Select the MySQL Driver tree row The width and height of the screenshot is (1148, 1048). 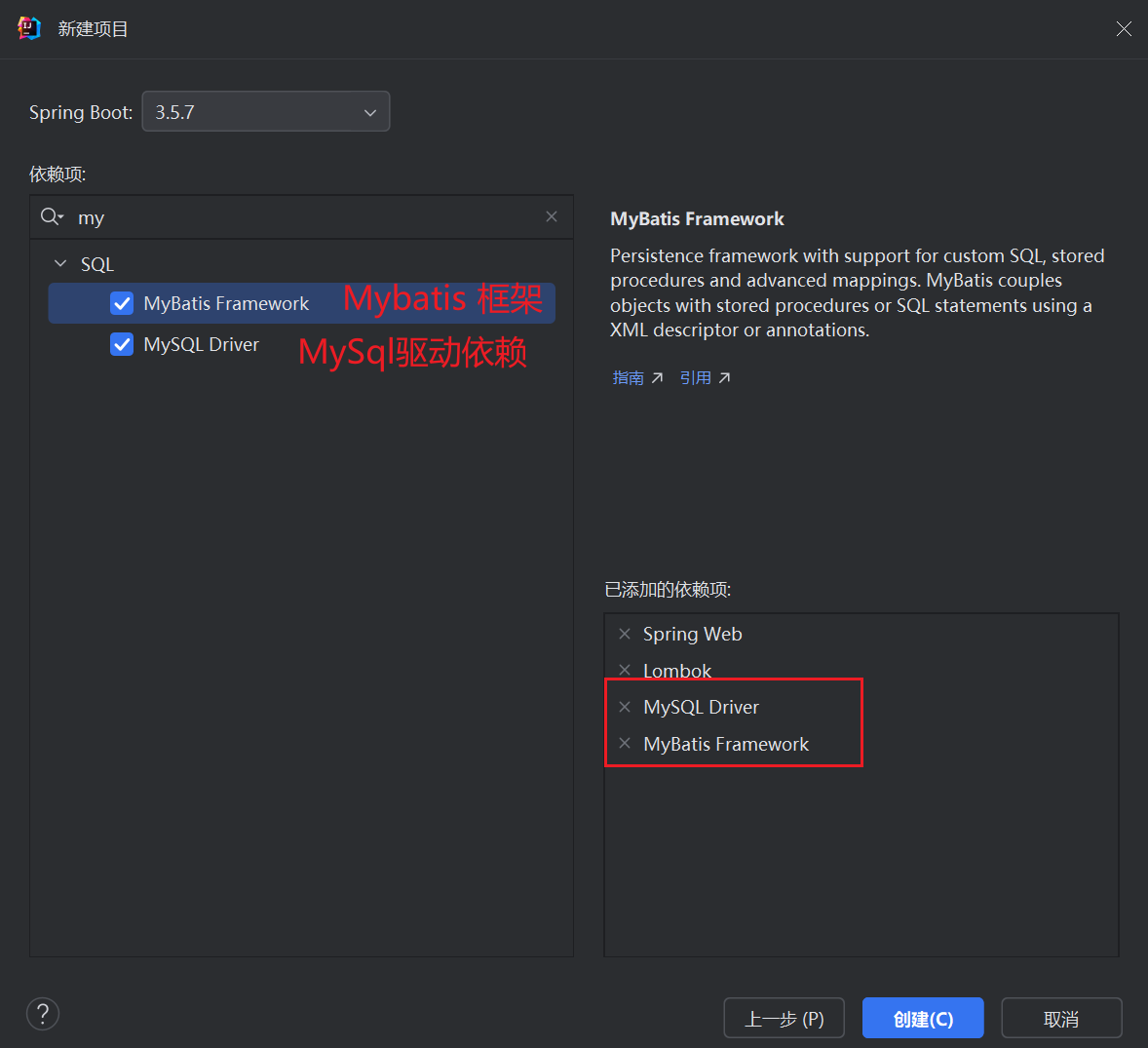coord(302,344)
